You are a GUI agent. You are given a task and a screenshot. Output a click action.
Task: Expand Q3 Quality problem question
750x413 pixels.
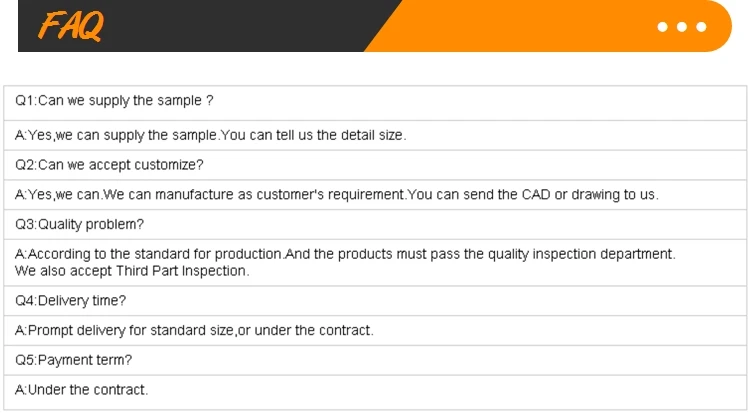tap(79, 224)
